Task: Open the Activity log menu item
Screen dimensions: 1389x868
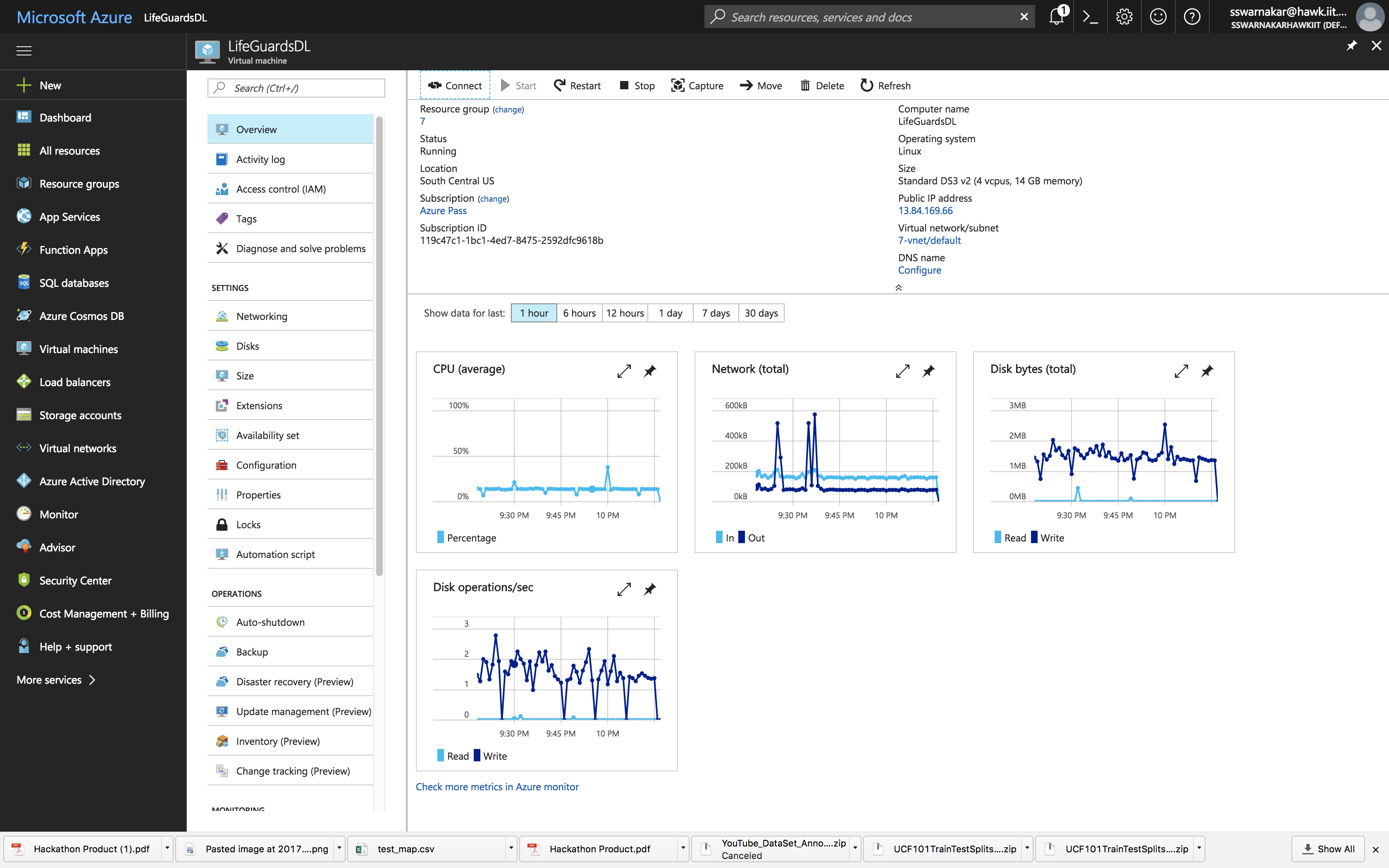Action: (260, 159)
